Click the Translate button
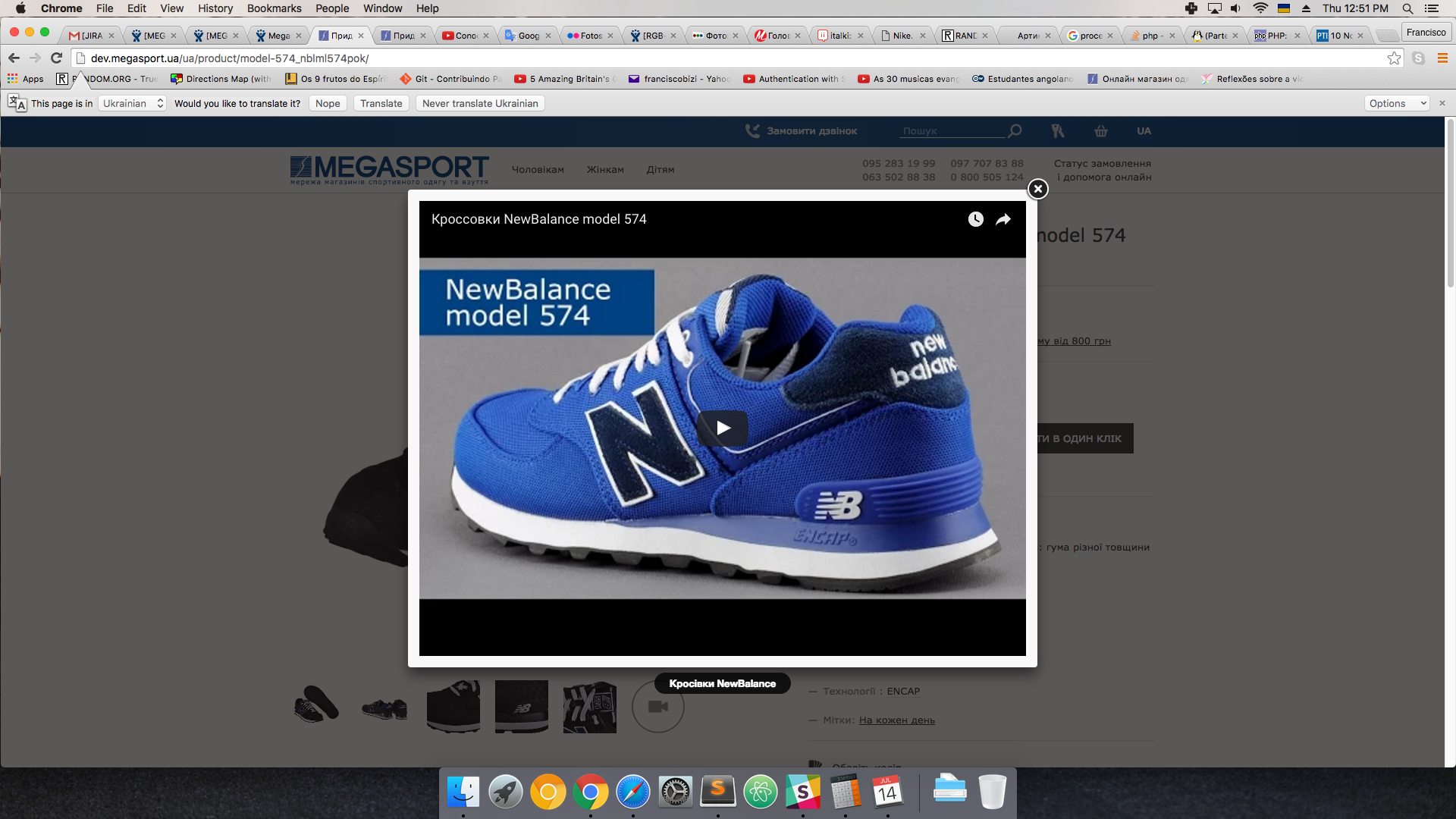This screenshot has height=819, width=1456. click(x=381, y=103)
